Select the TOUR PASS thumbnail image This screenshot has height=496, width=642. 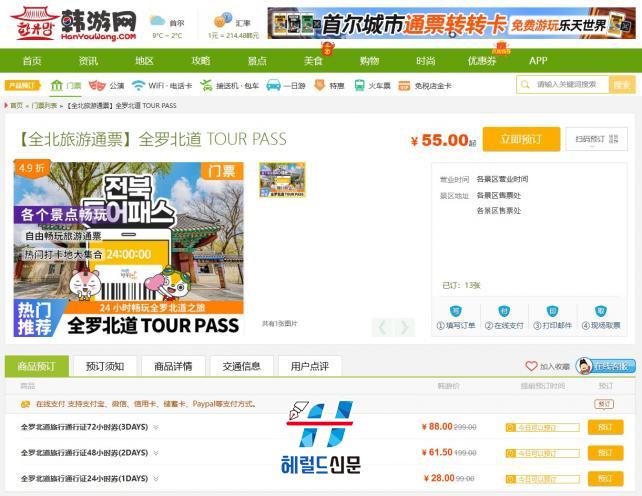click(282, 180)
